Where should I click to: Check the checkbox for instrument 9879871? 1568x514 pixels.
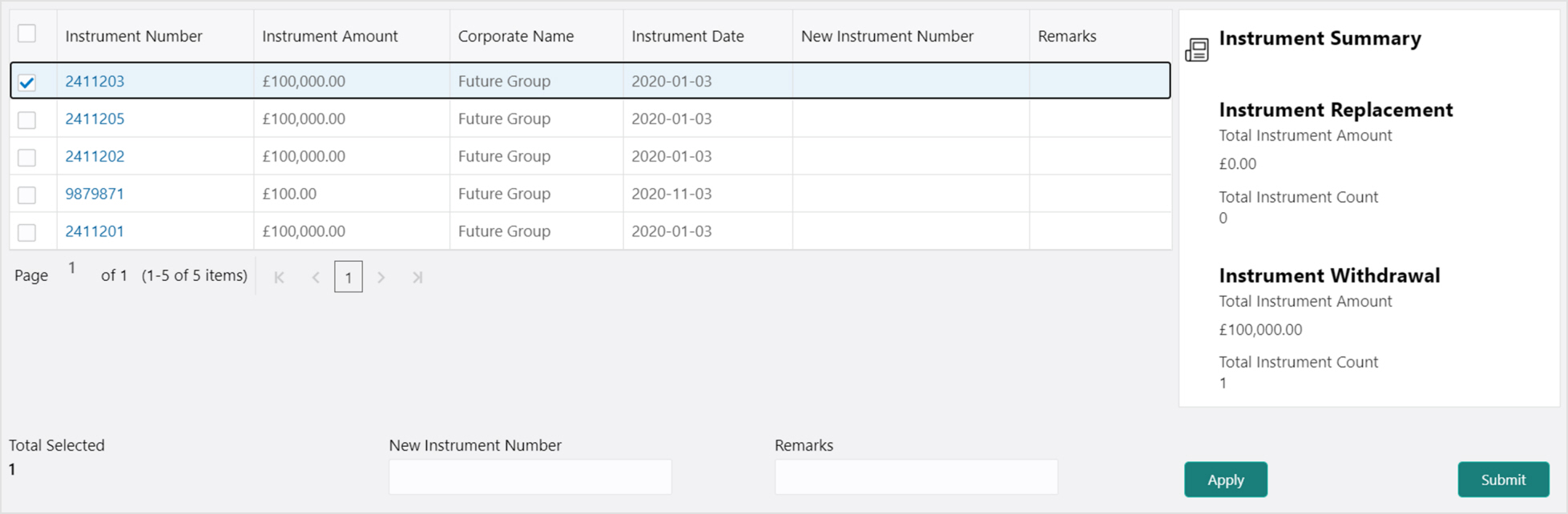[27, 195]
